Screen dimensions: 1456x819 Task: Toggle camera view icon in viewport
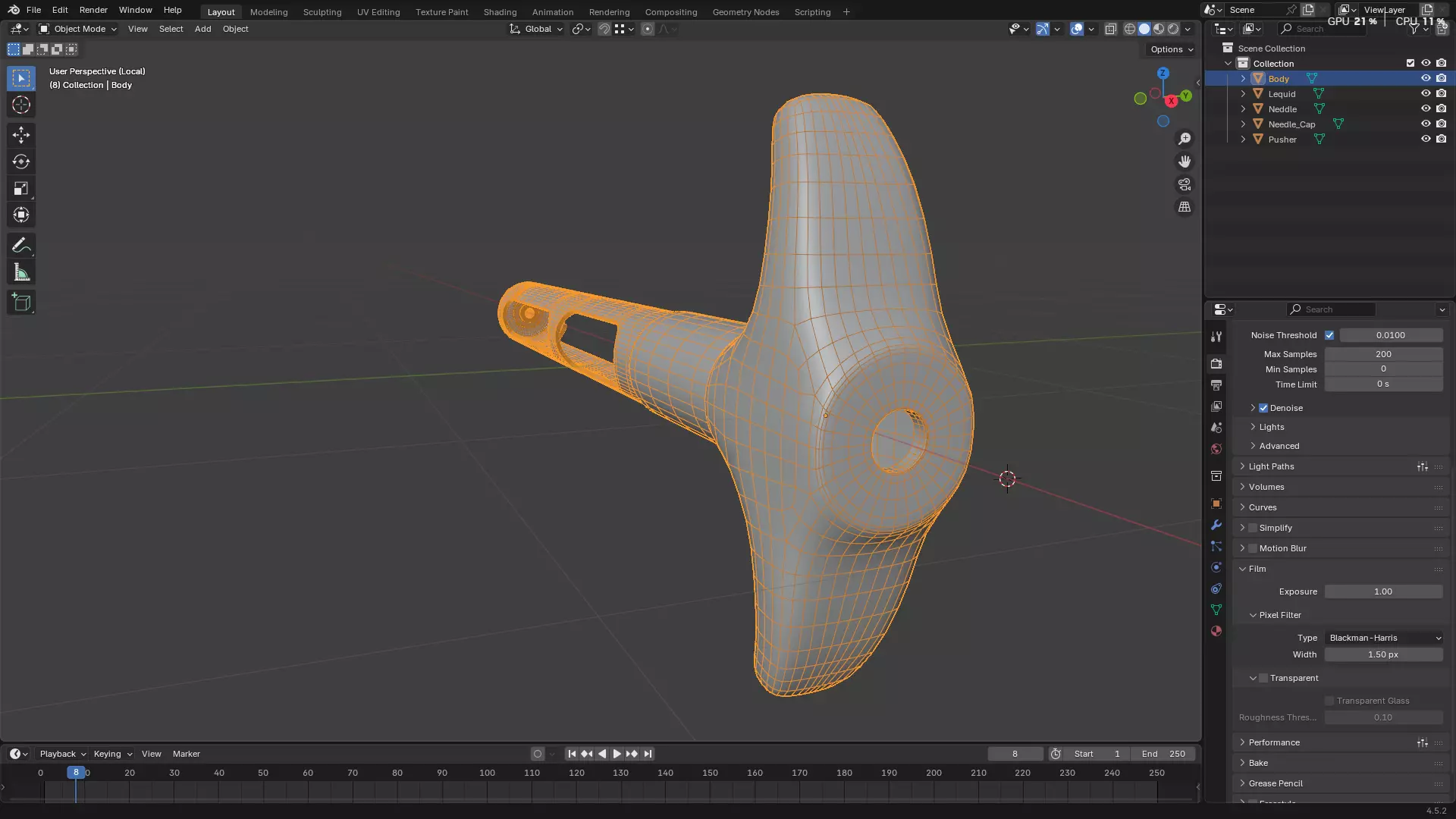(x=1185, y=184)
